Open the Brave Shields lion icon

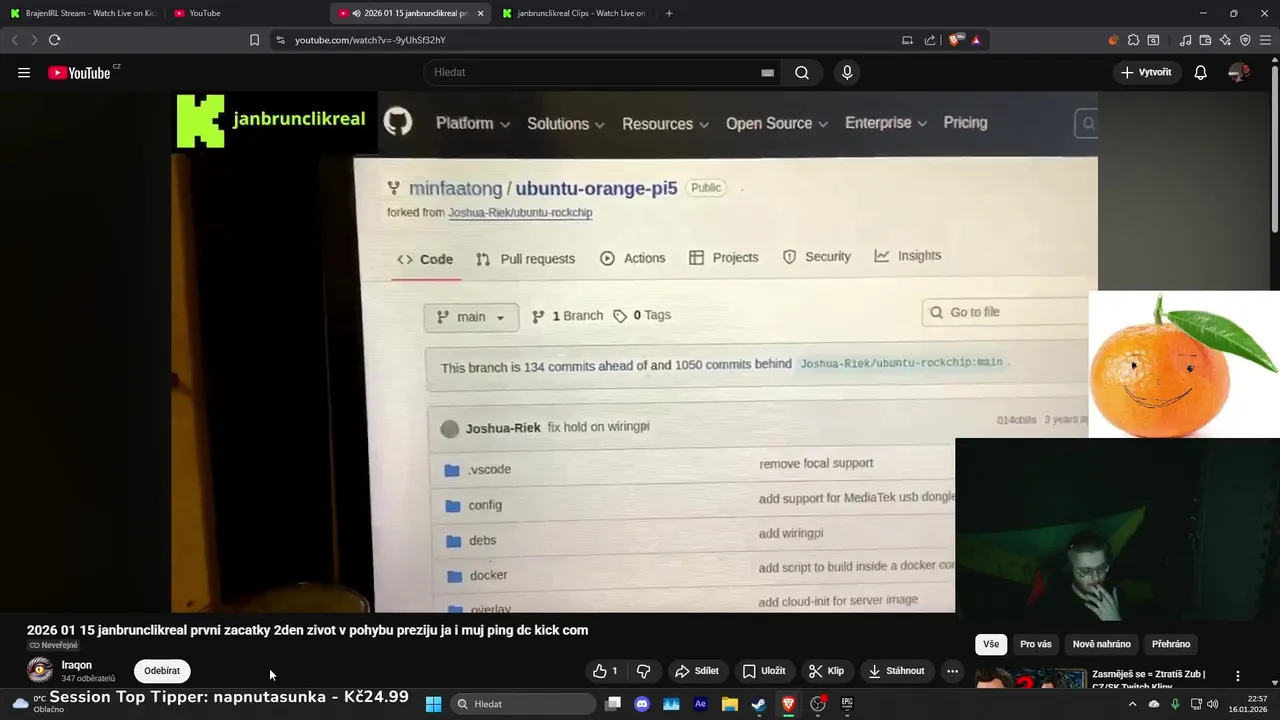[x=954, y=40]
